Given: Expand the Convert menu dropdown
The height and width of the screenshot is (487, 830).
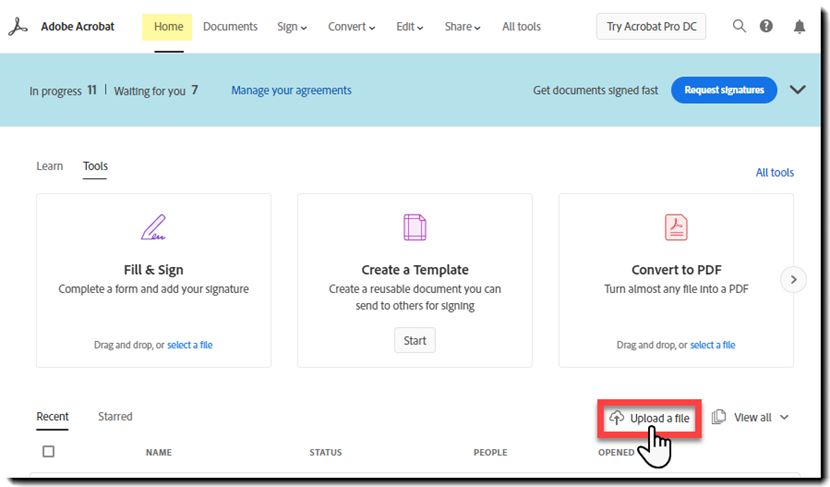Looking at the screenshot, I should tap(351, 26).
